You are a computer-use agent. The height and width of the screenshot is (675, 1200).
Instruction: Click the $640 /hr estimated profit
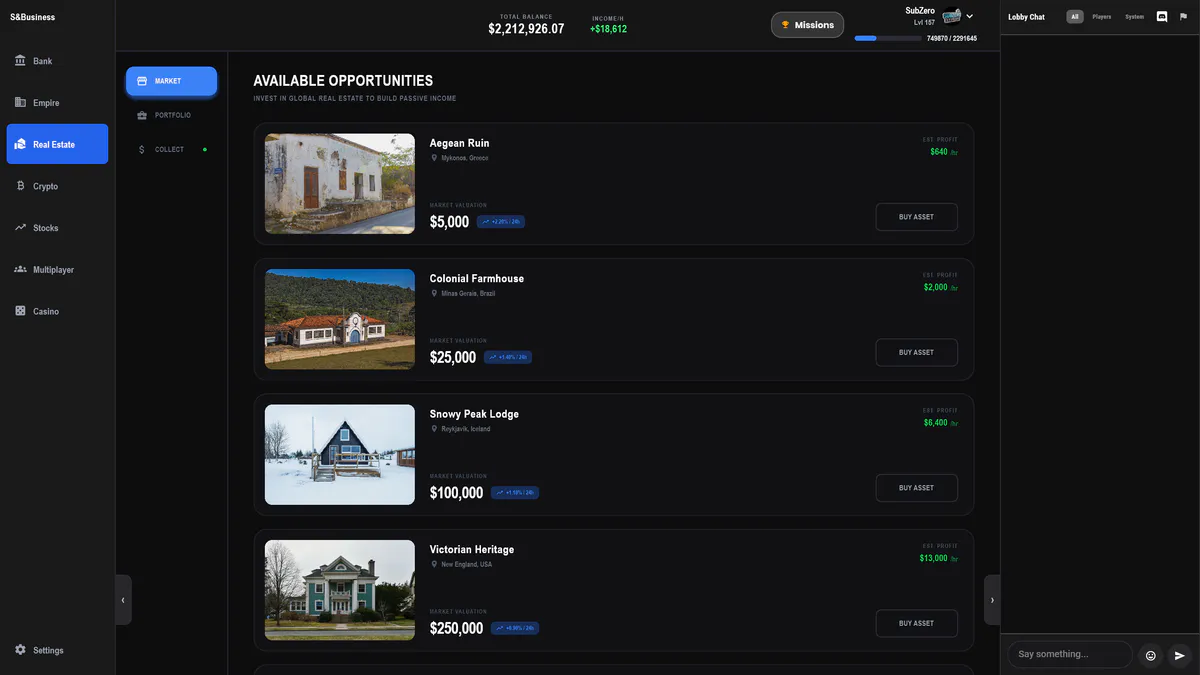[x=944, y=152]
